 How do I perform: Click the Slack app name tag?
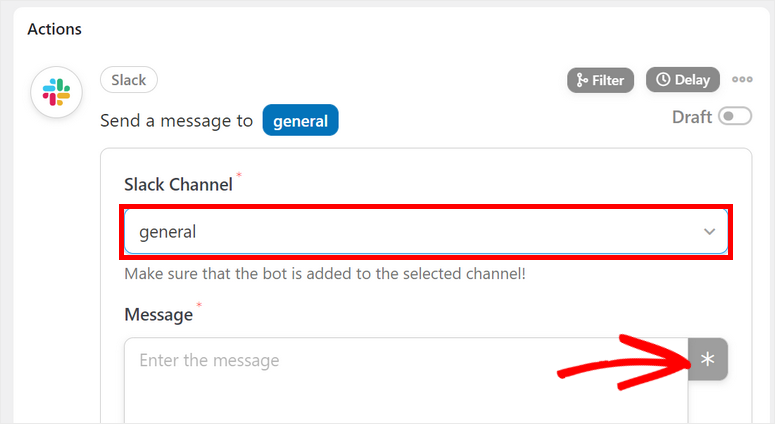(129, 80)
